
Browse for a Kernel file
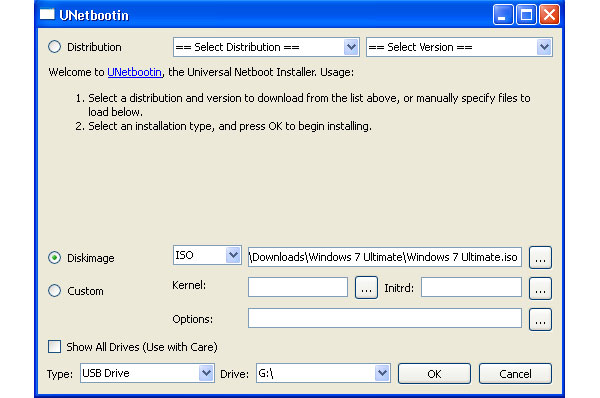[x=366, y=287]
